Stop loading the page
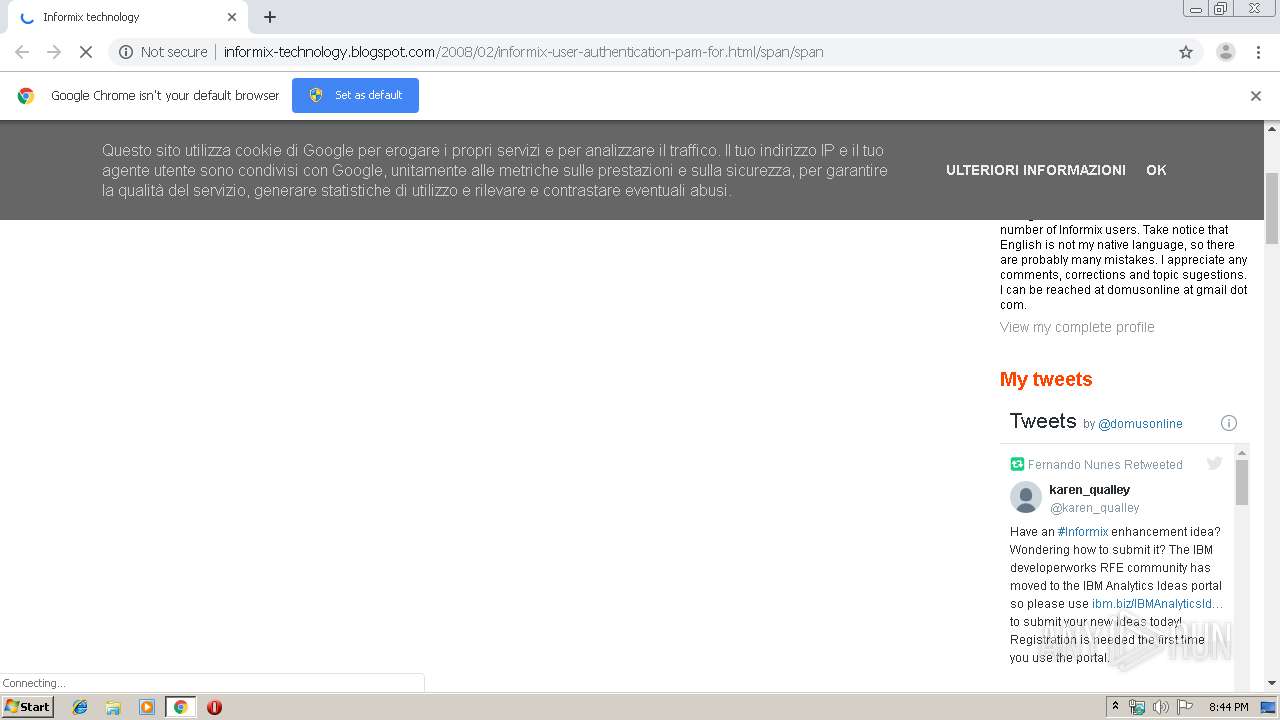1280x720 pixels. click(x=86, y=52)
